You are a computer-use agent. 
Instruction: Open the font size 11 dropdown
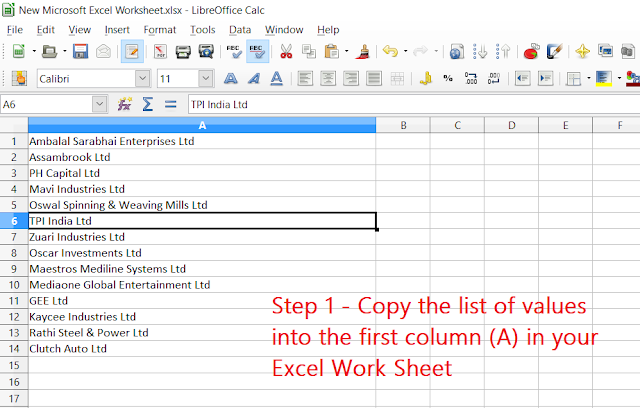[206, 78]
